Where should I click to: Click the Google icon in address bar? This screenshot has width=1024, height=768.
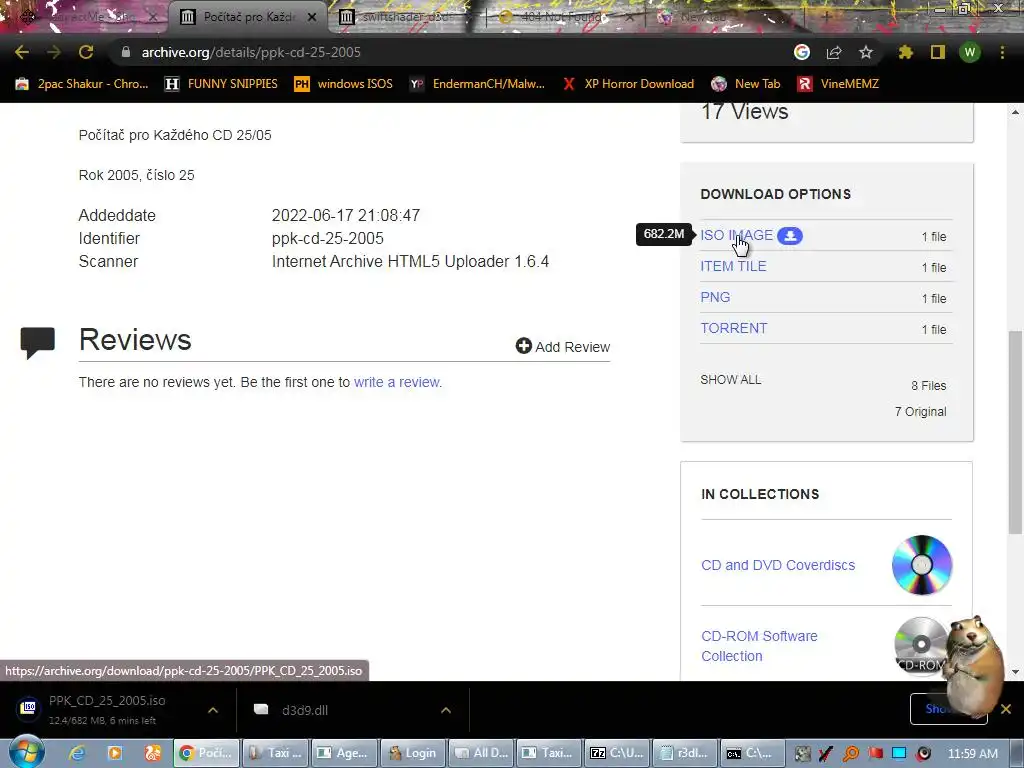click(801, 52)
